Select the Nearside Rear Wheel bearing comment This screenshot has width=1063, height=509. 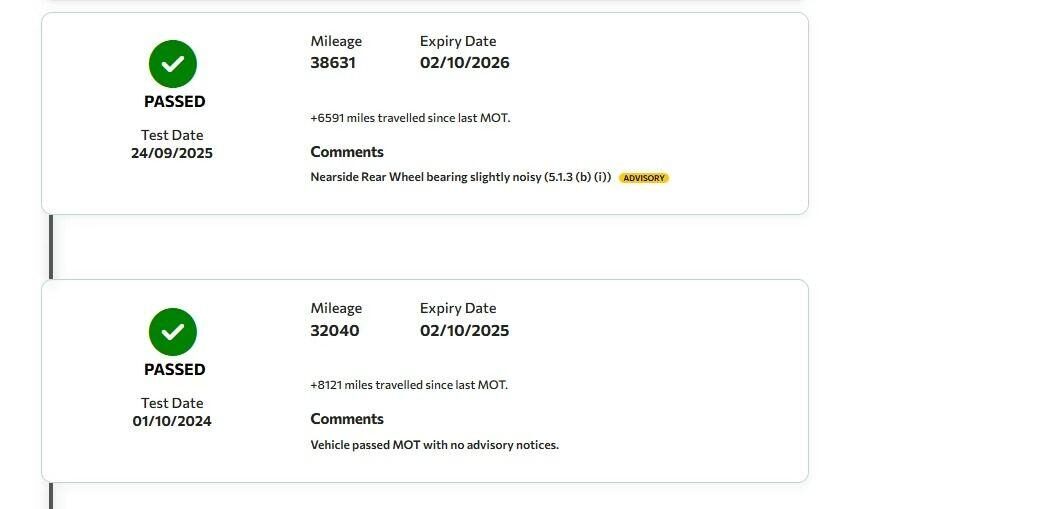[x=461, y=177]
